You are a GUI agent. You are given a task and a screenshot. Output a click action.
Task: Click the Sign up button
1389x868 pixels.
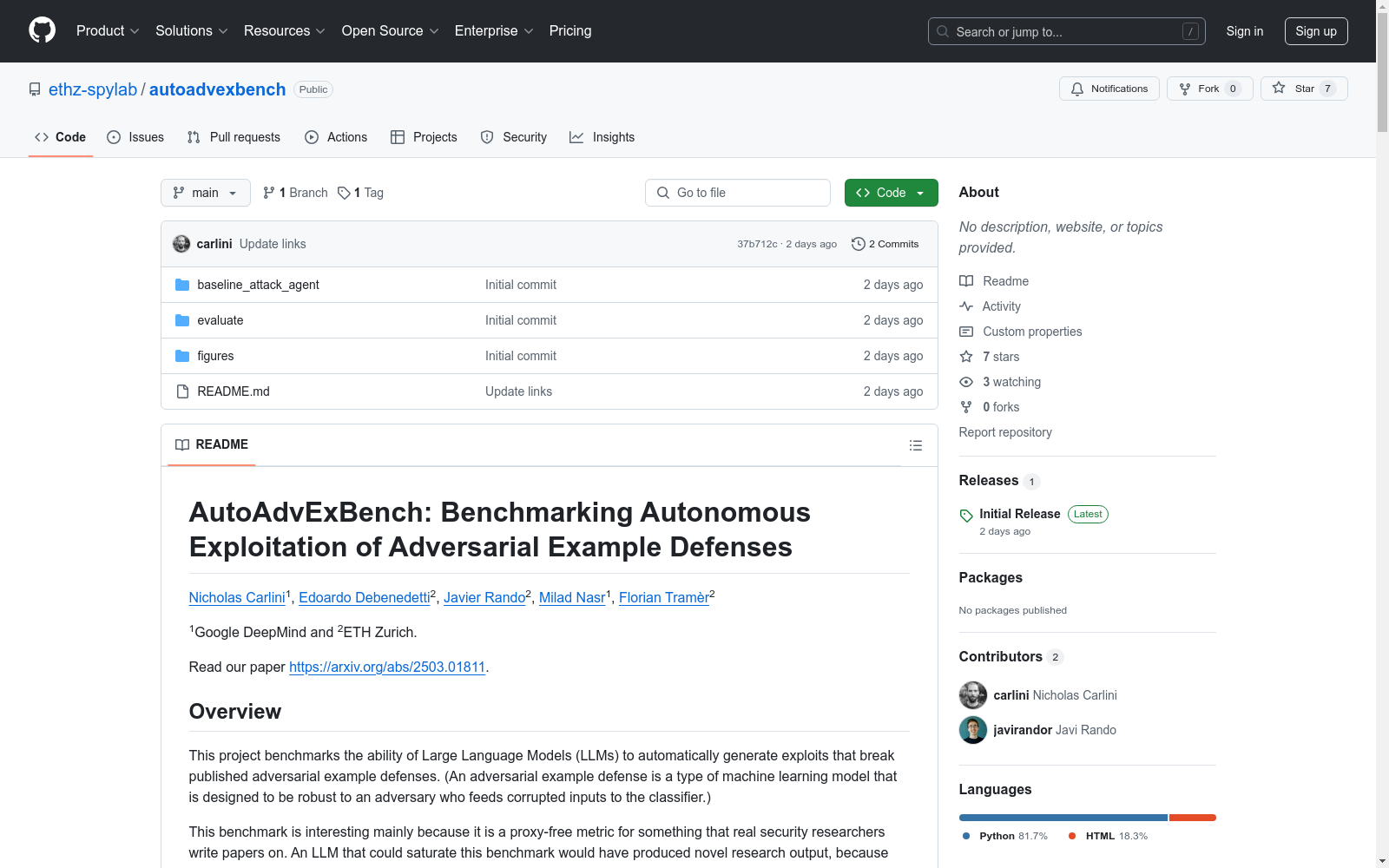click(1316, 31)
